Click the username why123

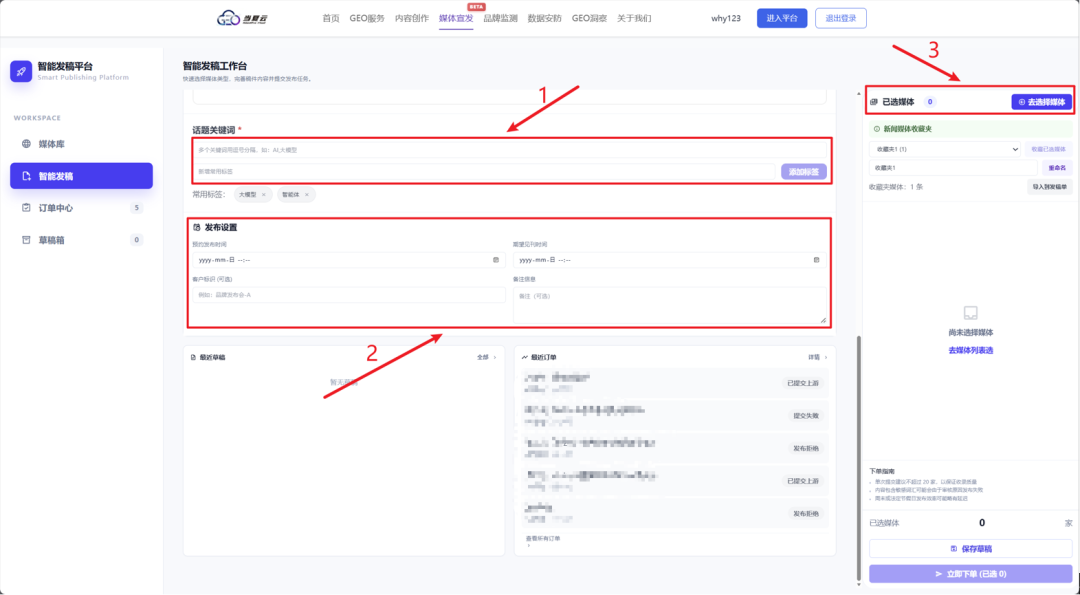pos(726,19)
